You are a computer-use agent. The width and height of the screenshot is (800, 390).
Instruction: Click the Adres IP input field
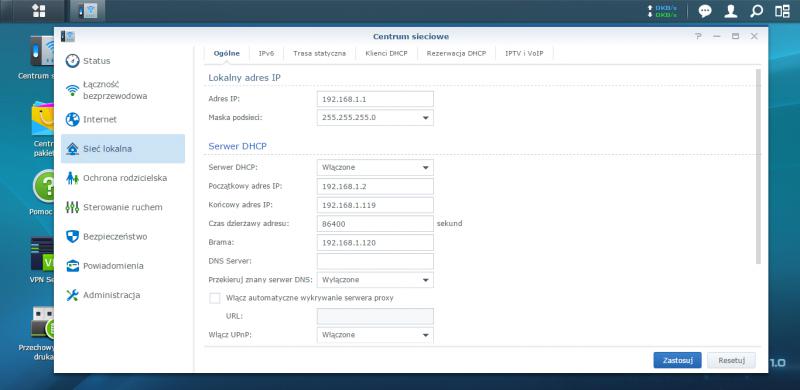(x=375, y=99)
